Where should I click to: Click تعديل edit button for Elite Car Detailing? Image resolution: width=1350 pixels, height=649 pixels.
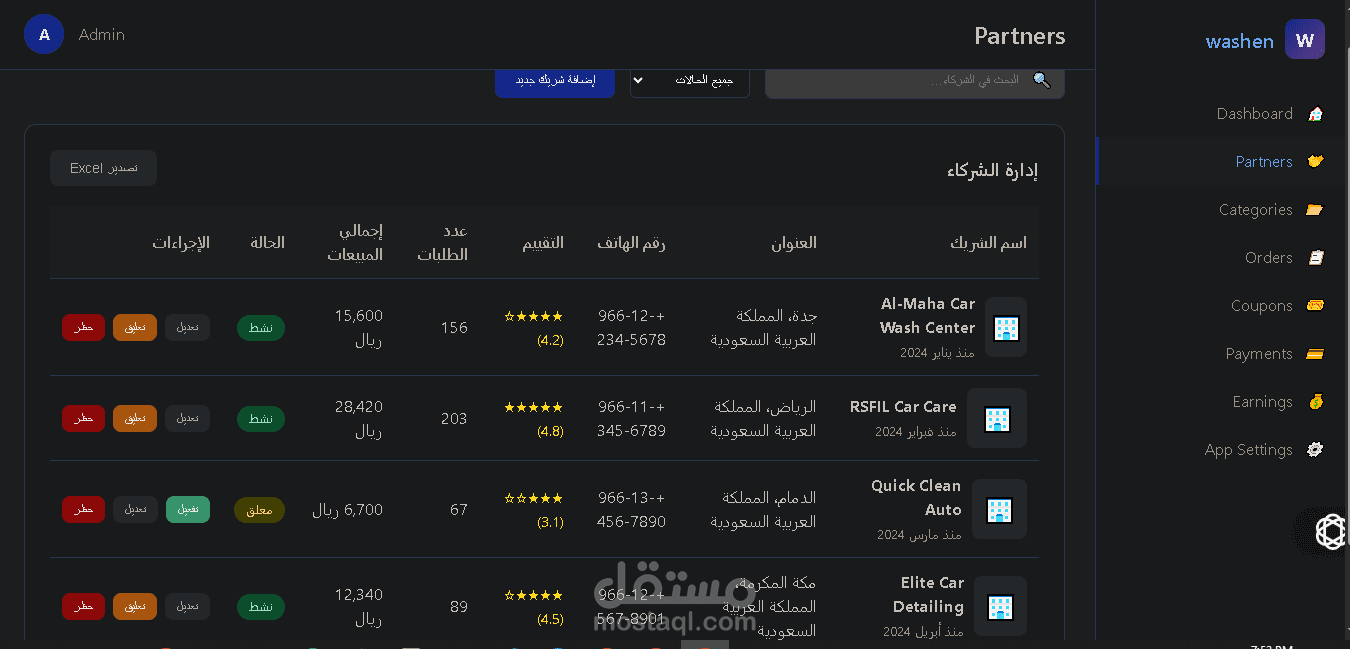point(187,606)
